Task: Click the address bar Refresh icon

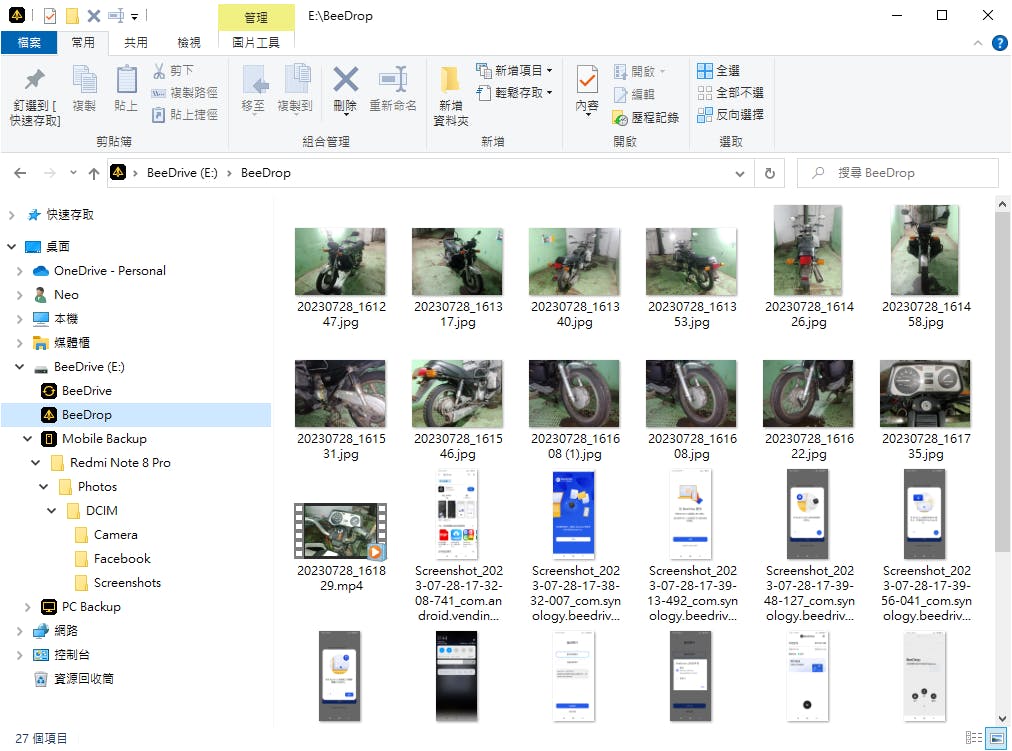Action: coord(769,173)
